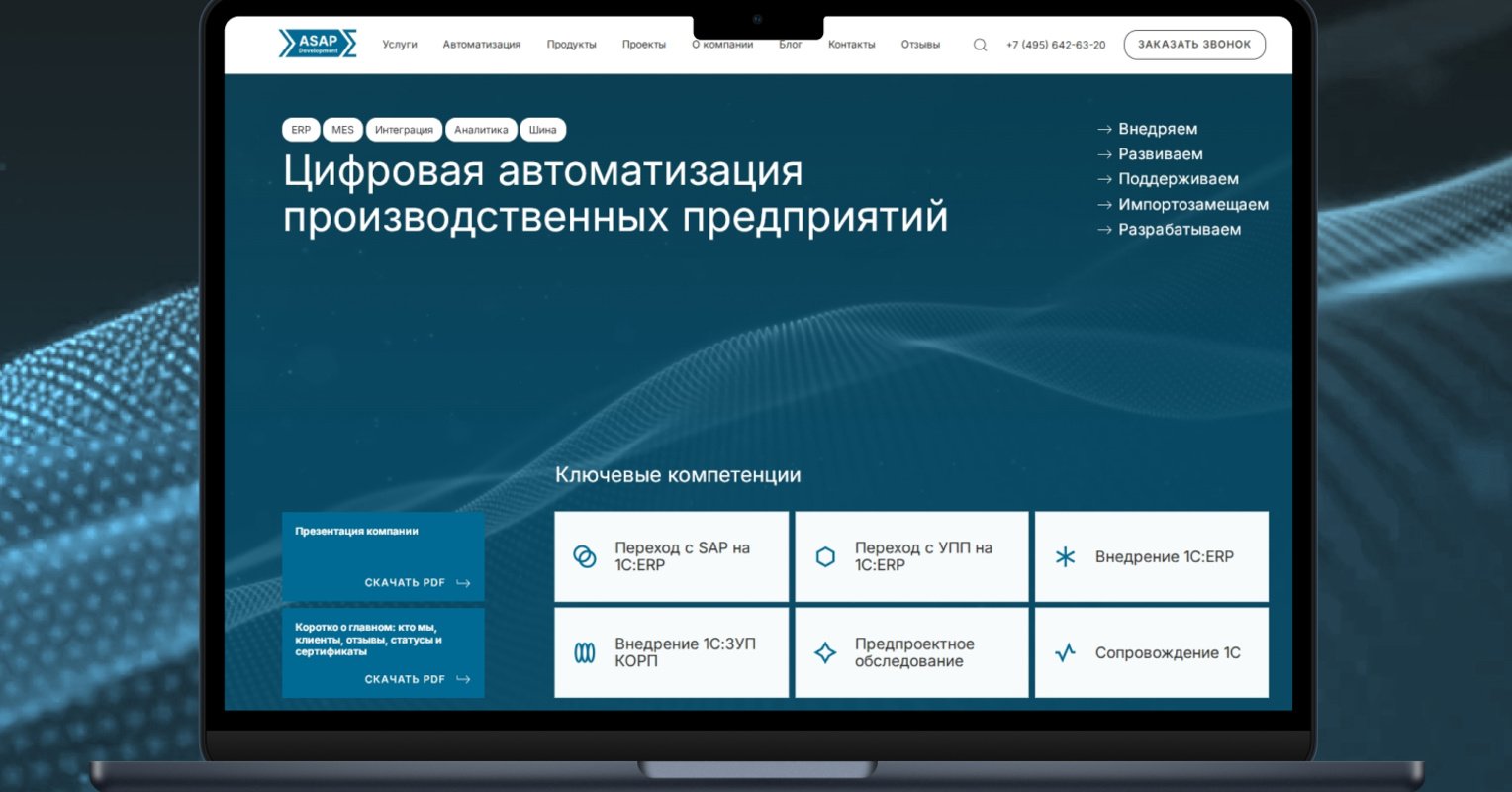Click the asterisk icon beside Внедрение 1C:ERP

click(1065, 556)
